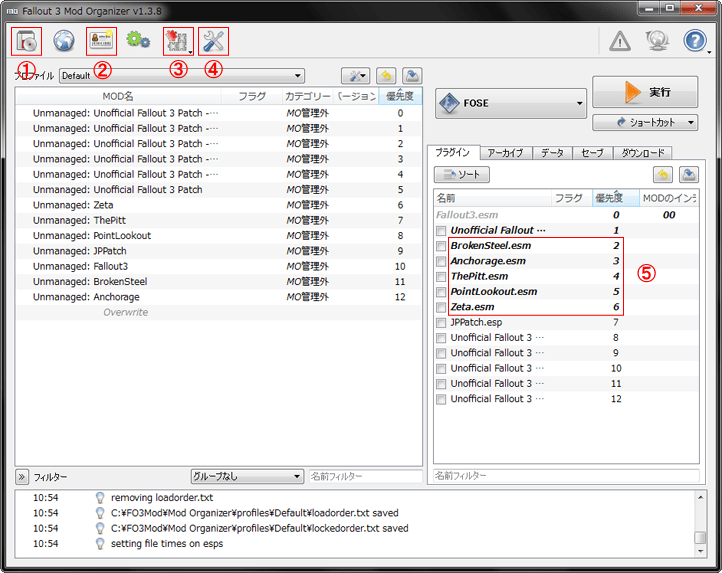Screen dimensions: 722x573
Task: Click the Install Mod from archive icon
Action: [26, 41]
